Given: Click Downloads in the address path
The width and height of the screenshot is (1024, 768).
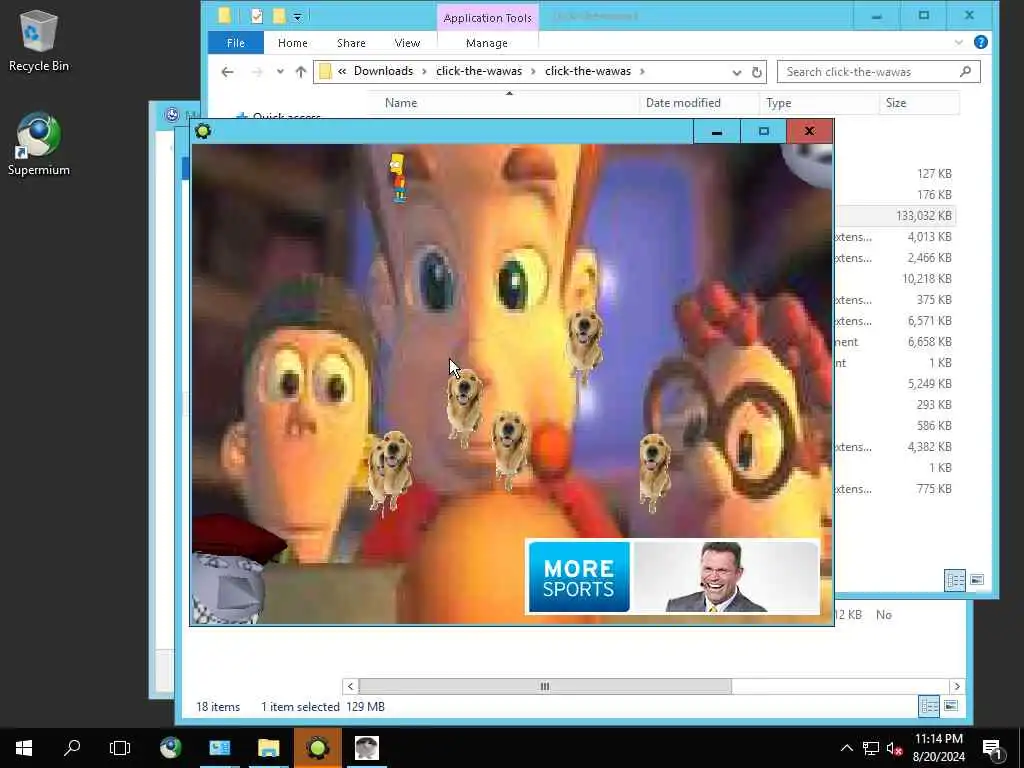Looking at the screenshot, I should point(383,71).
